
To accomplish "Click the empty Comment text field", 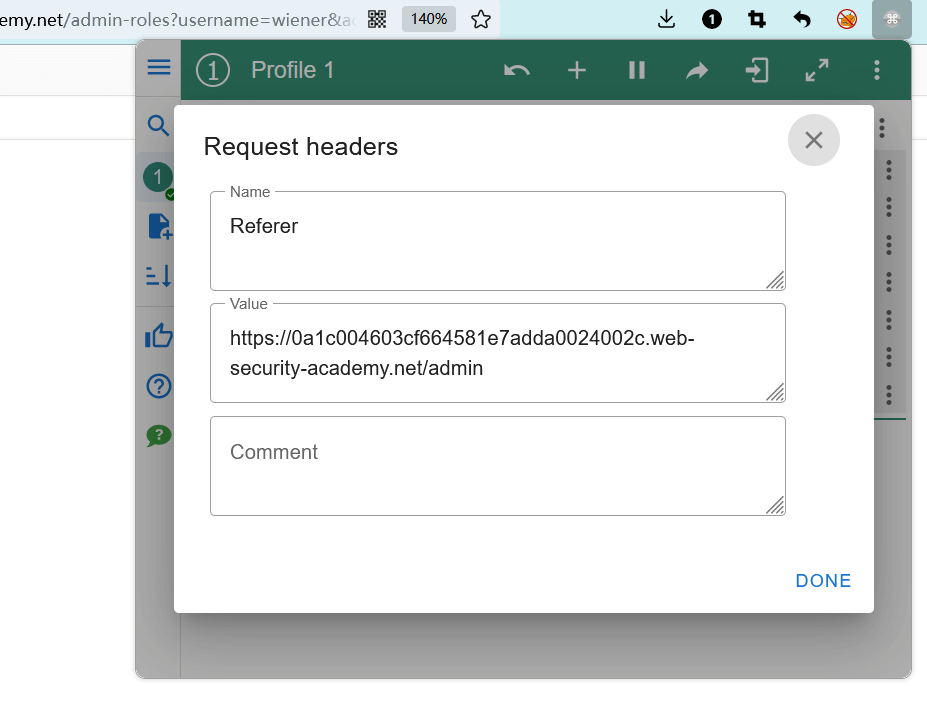I will tap(497, 466).
